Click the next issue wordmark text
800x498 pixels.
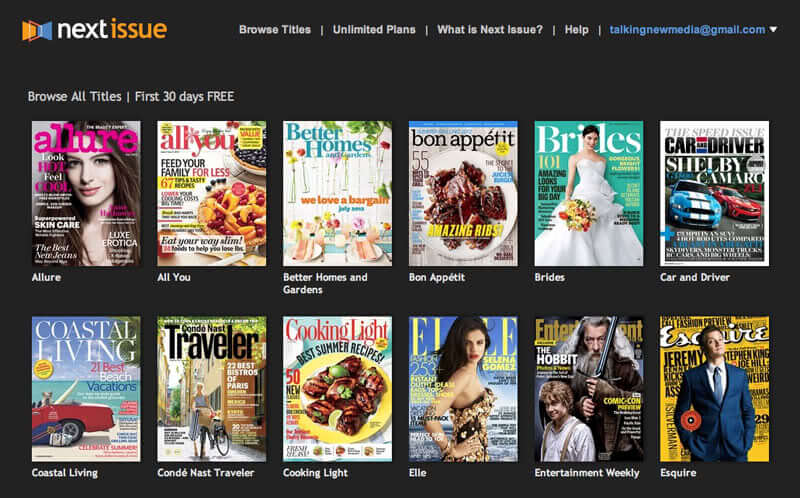[x=112, y=30]
